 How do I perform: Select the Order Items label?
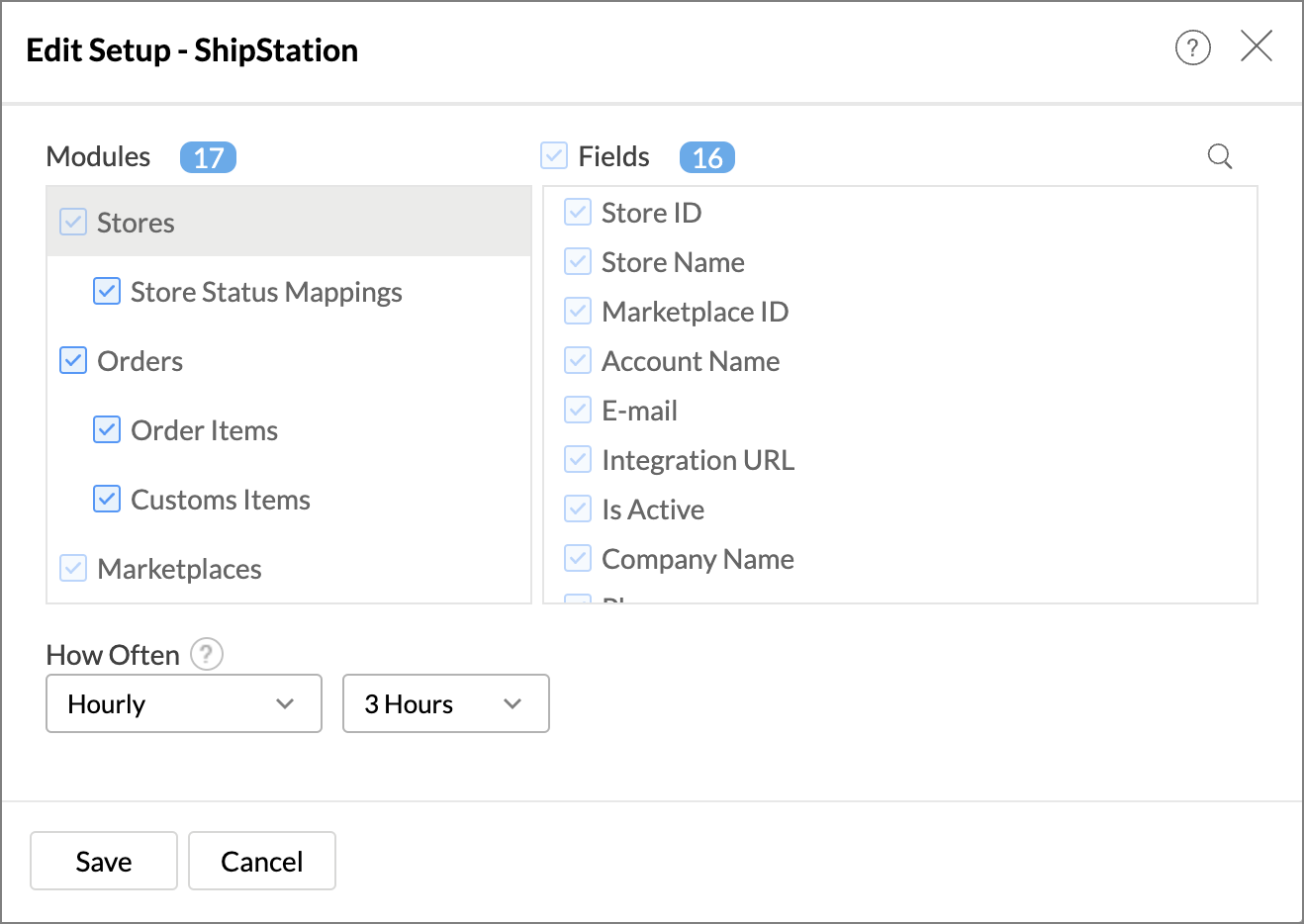pyautogui.click(x=204, y=430)
